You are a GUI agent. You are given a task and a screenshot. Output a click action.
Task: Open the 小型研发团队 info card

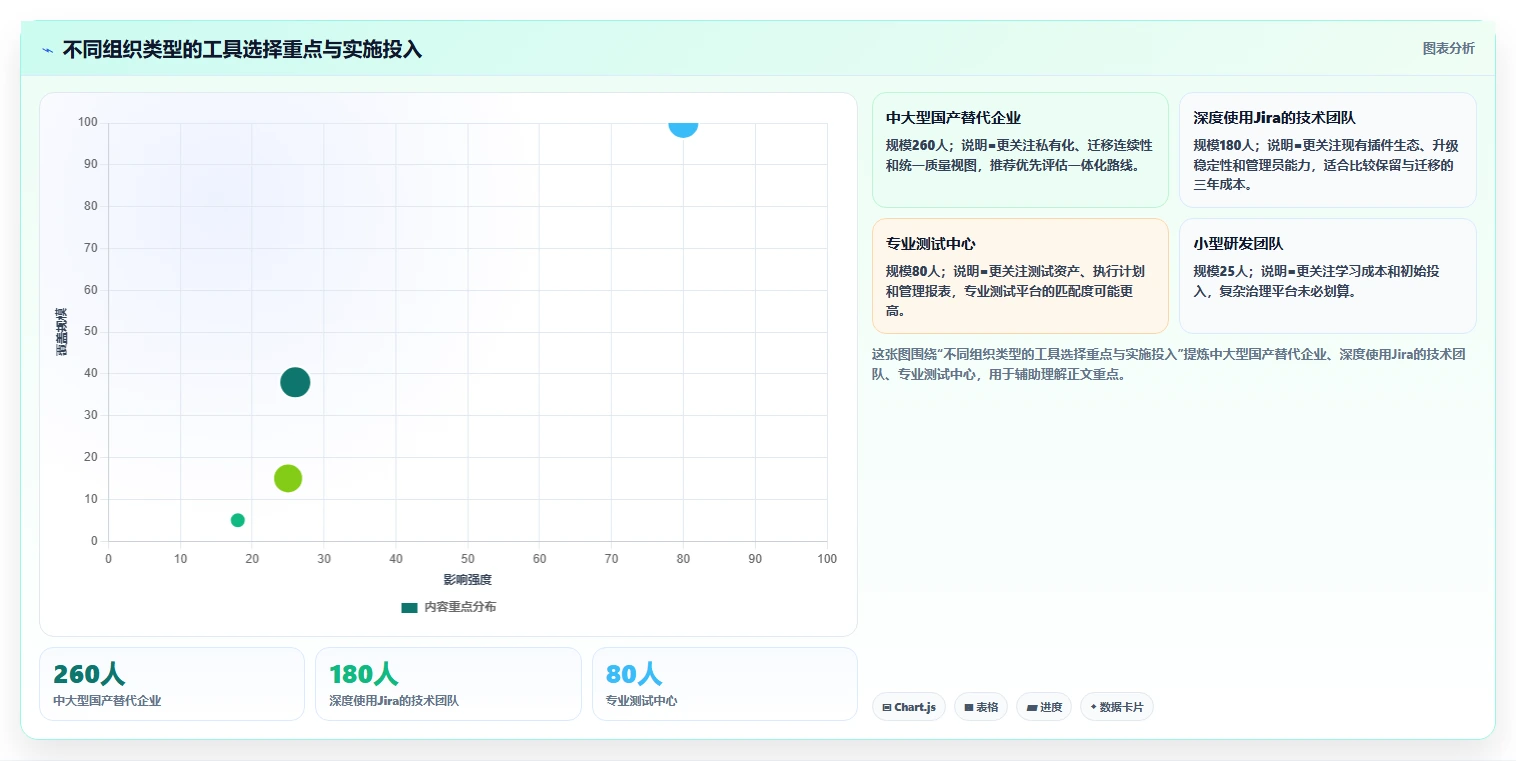coord(1327,276)
